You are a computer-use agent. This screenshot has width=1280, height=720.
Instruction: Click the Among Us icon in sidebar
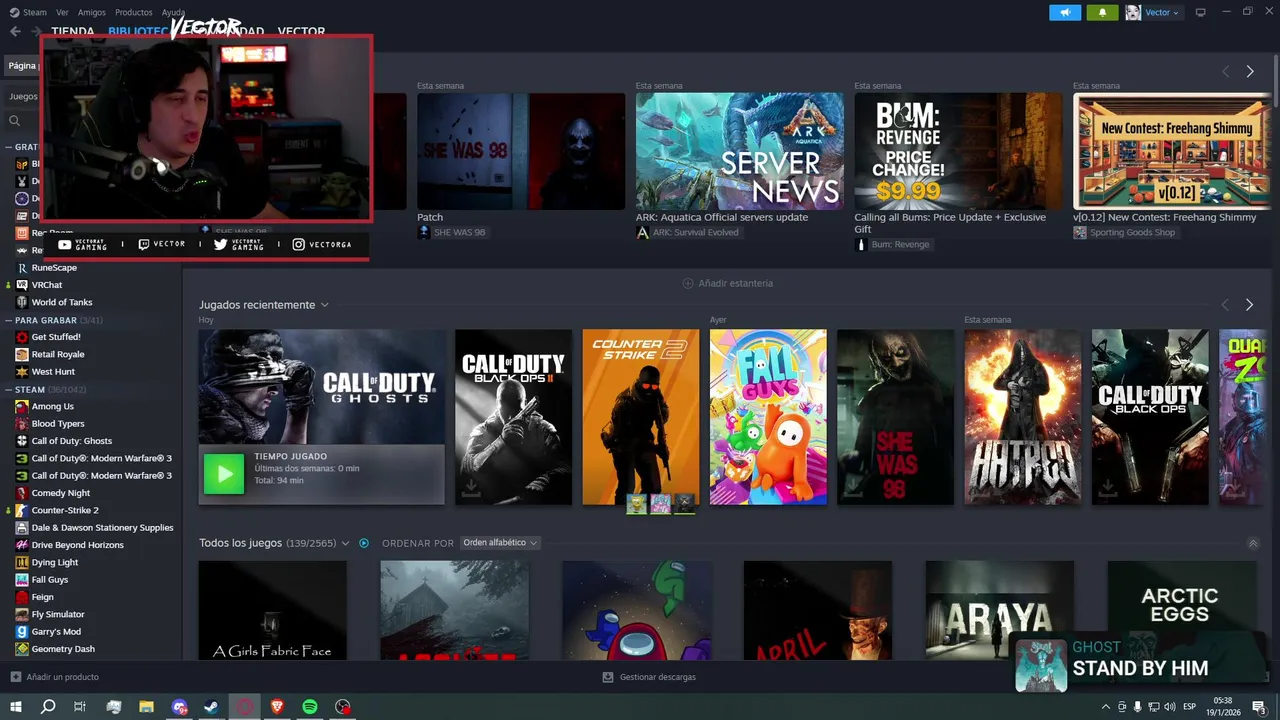tap(22, 406)
